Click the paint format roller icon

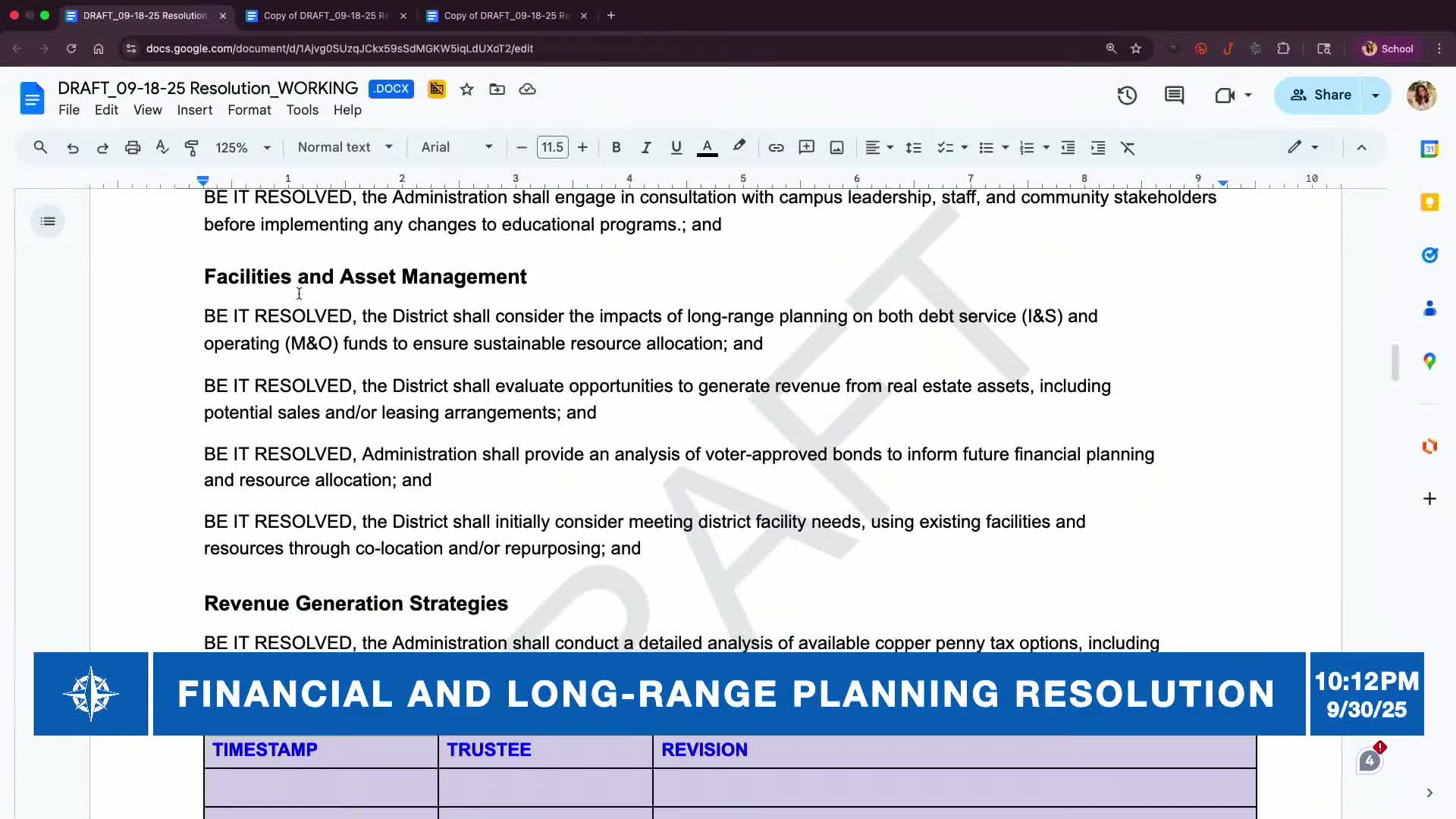(192, 148)
